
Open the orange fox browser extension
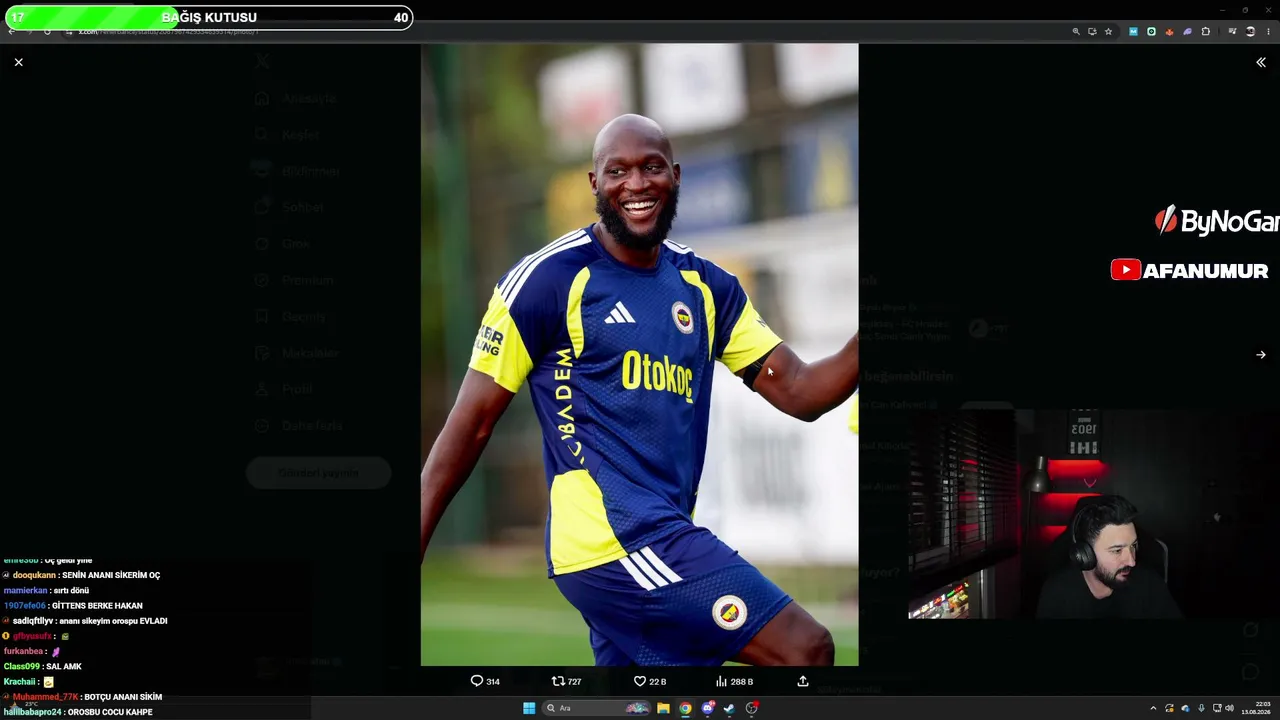1169,32
